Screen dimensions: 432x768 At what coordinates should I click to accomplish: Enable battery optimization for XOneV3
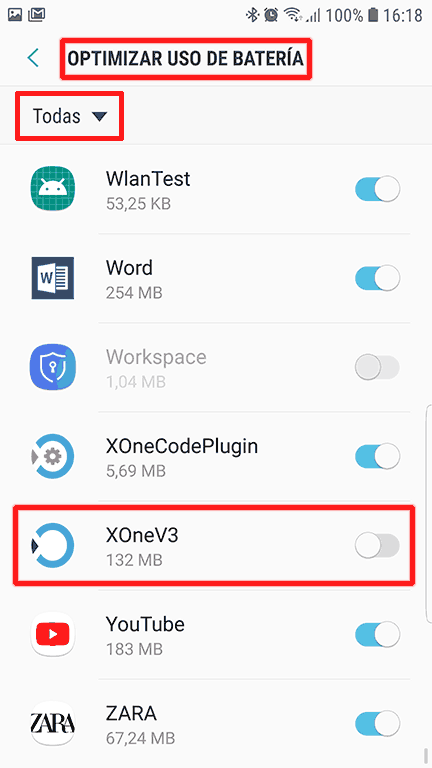click(378, 546)
